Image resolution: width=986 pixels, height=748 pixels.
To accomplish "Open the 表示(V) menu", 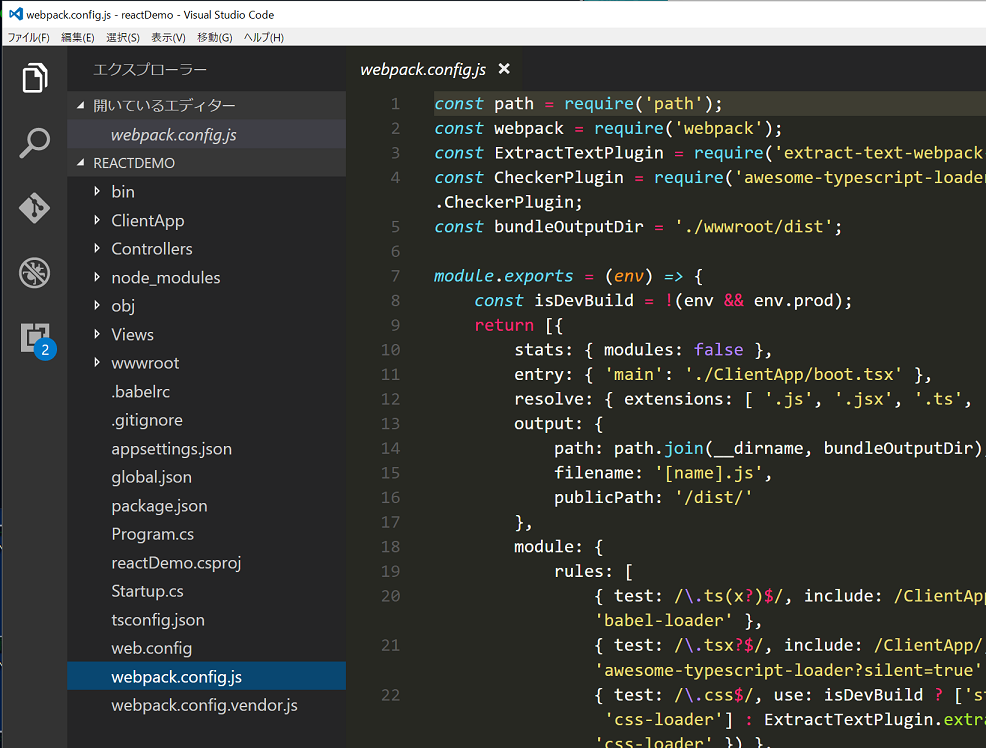I will tap(168, 38).
